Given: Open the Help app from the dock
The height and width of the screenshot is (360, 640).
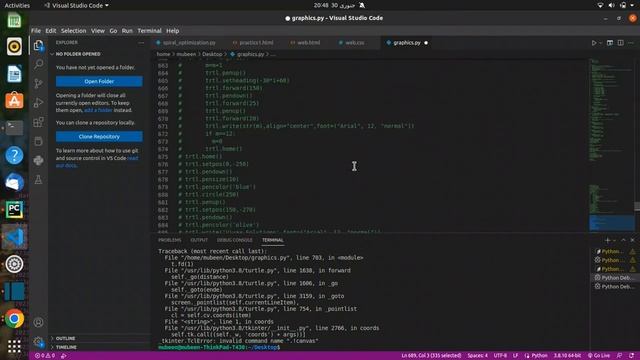Looking at the screenshot, I should (x=14, y=155).
